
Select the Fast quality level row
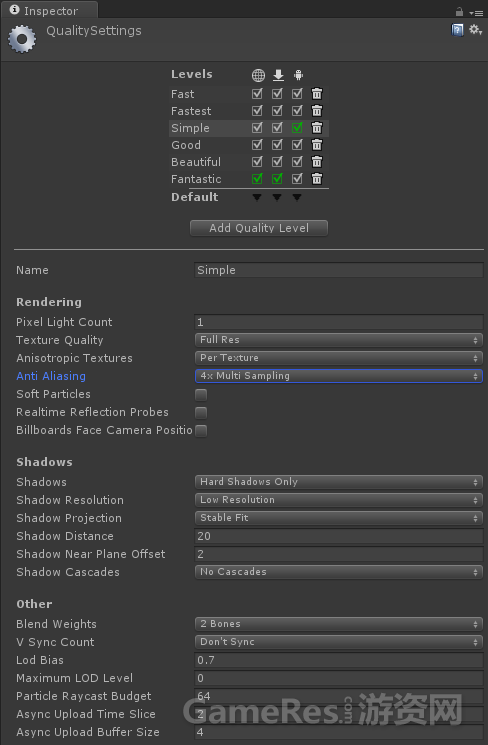coord(249,94)
